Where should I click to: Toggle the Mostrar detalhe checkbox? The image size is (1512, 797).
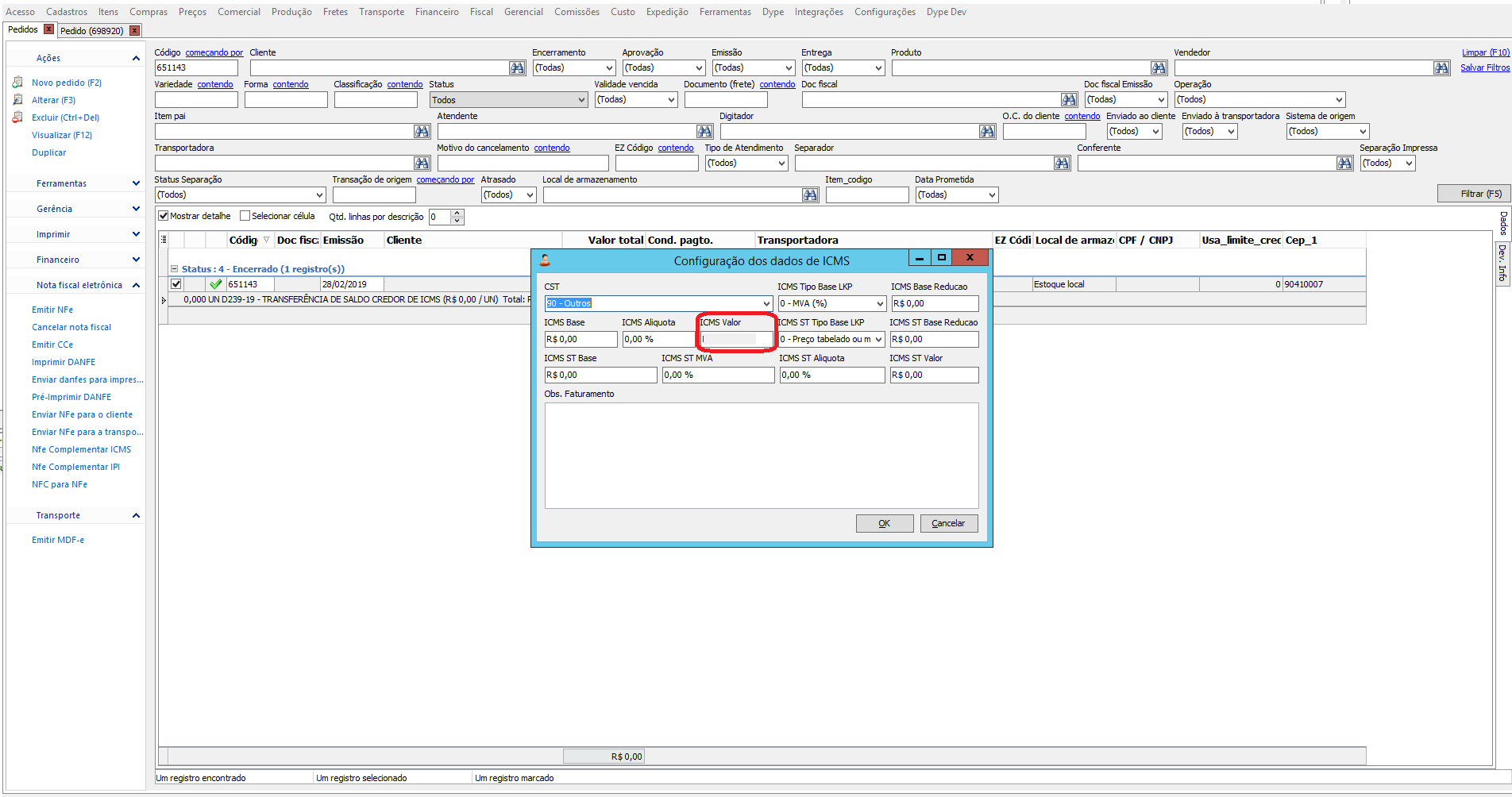coord(164,216)
